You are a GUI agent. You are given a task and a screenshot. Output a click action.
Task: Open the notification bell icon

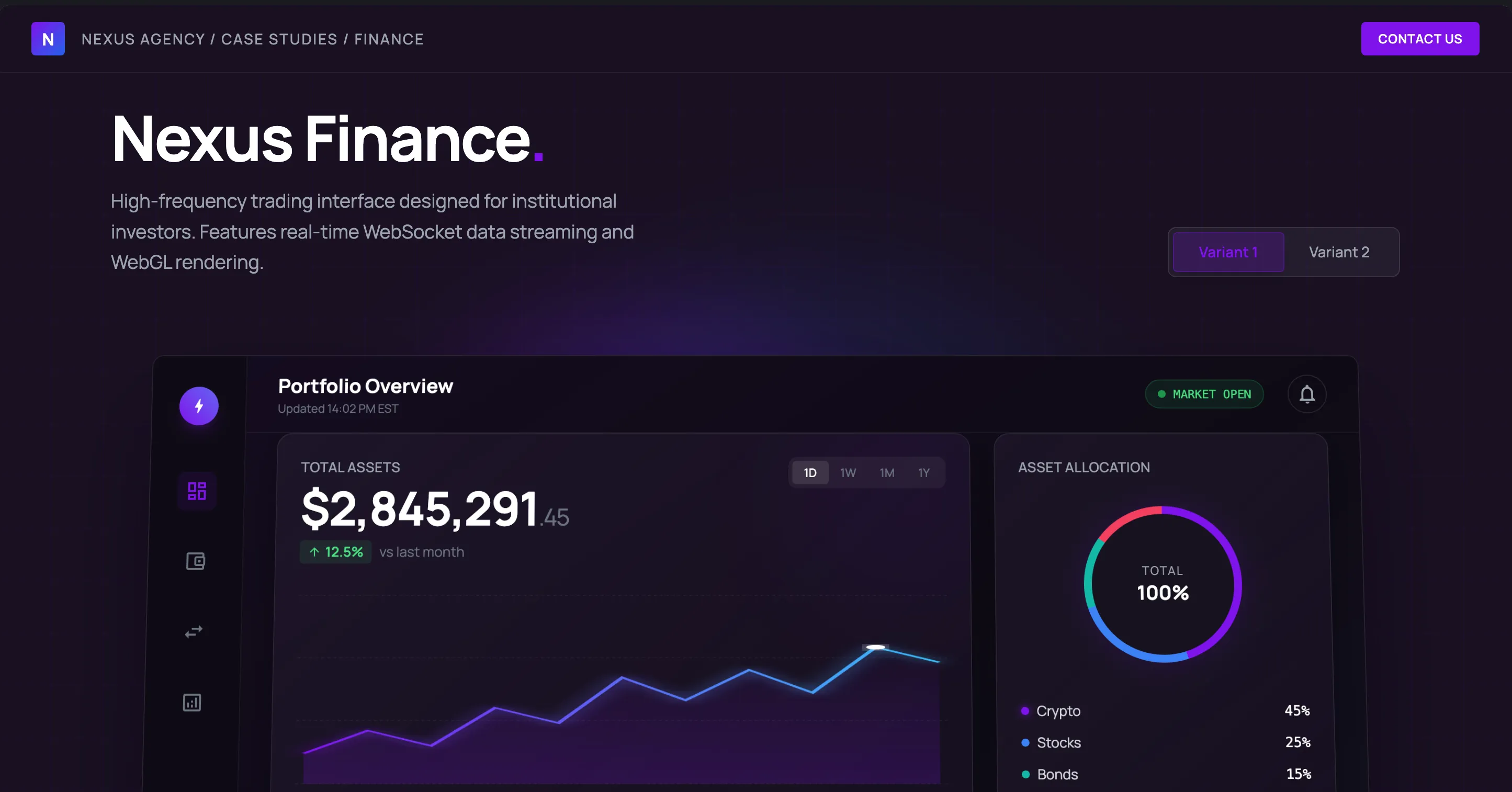click(x=1306, y=394)
